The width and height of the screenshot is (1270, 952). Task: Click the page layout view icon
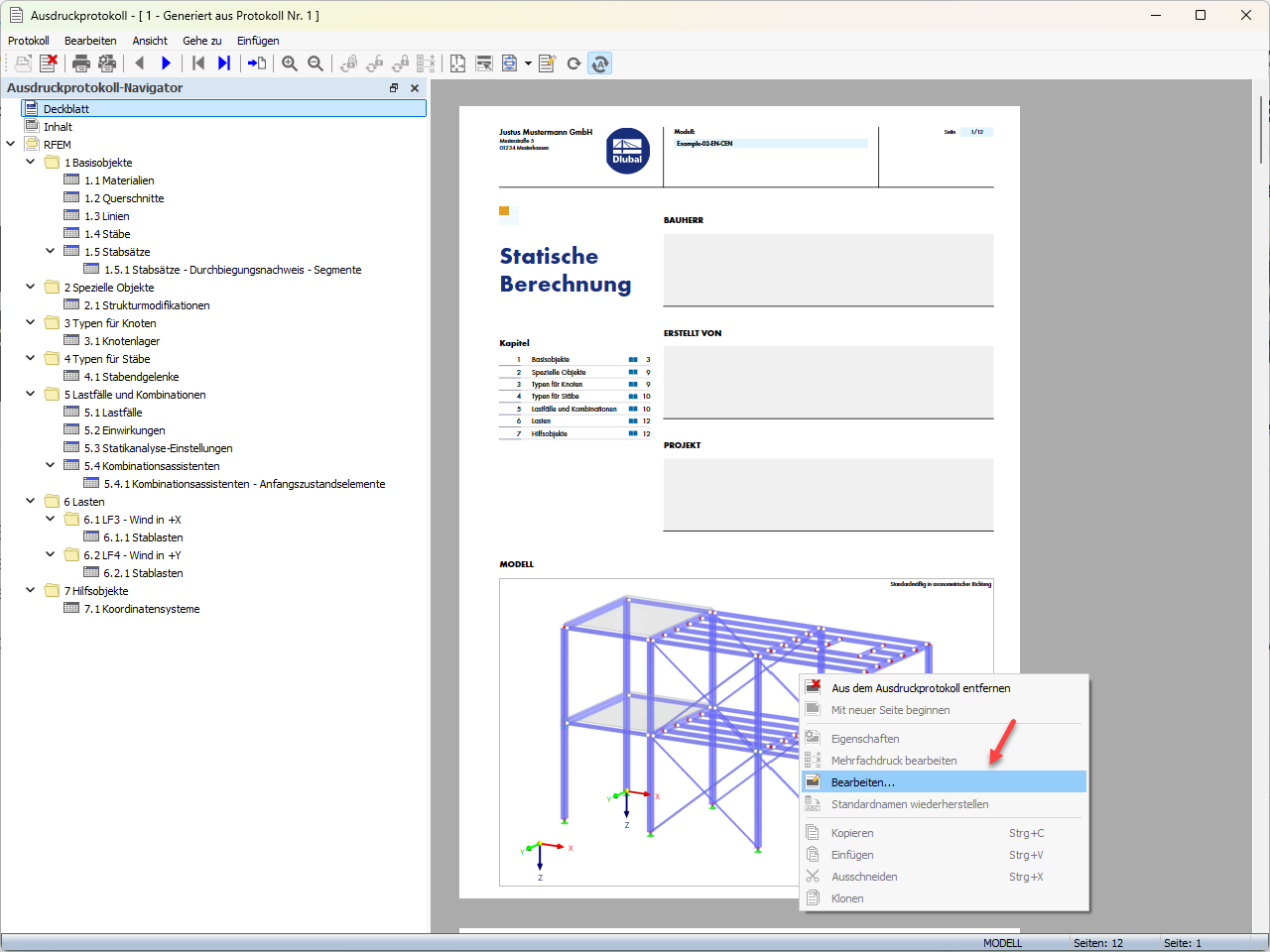tap(510, 63)
